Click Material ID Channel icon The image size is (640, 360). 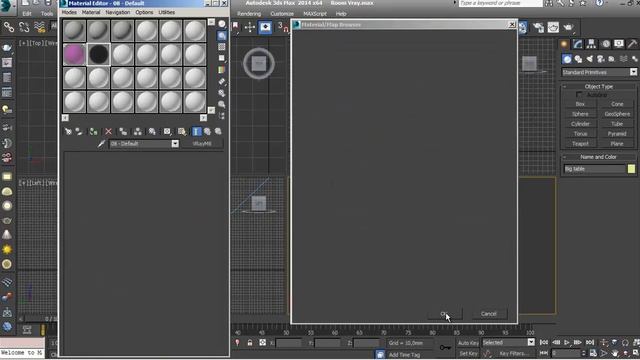pyautogui.click(x=167, y=131)
